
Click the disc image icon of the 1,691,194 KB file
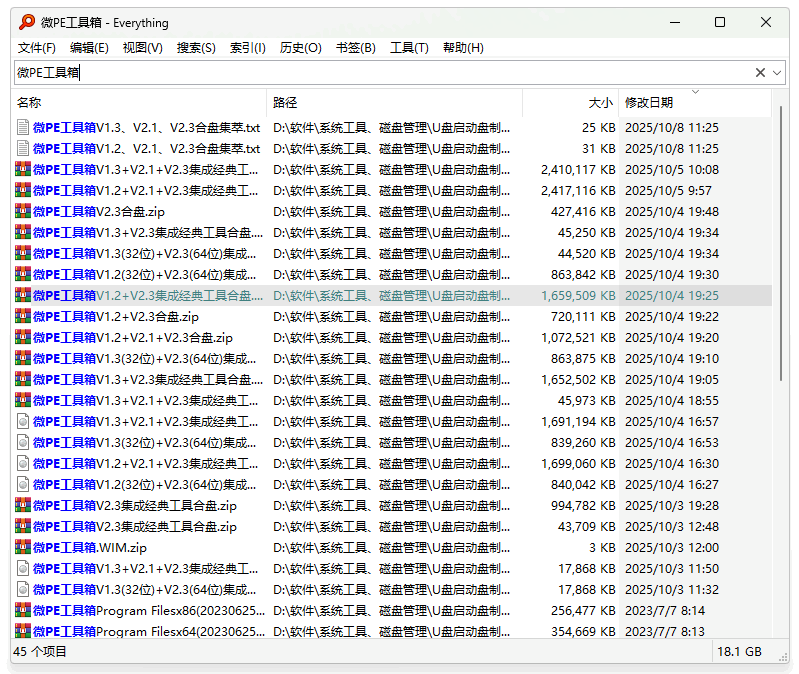pos(23,421)
